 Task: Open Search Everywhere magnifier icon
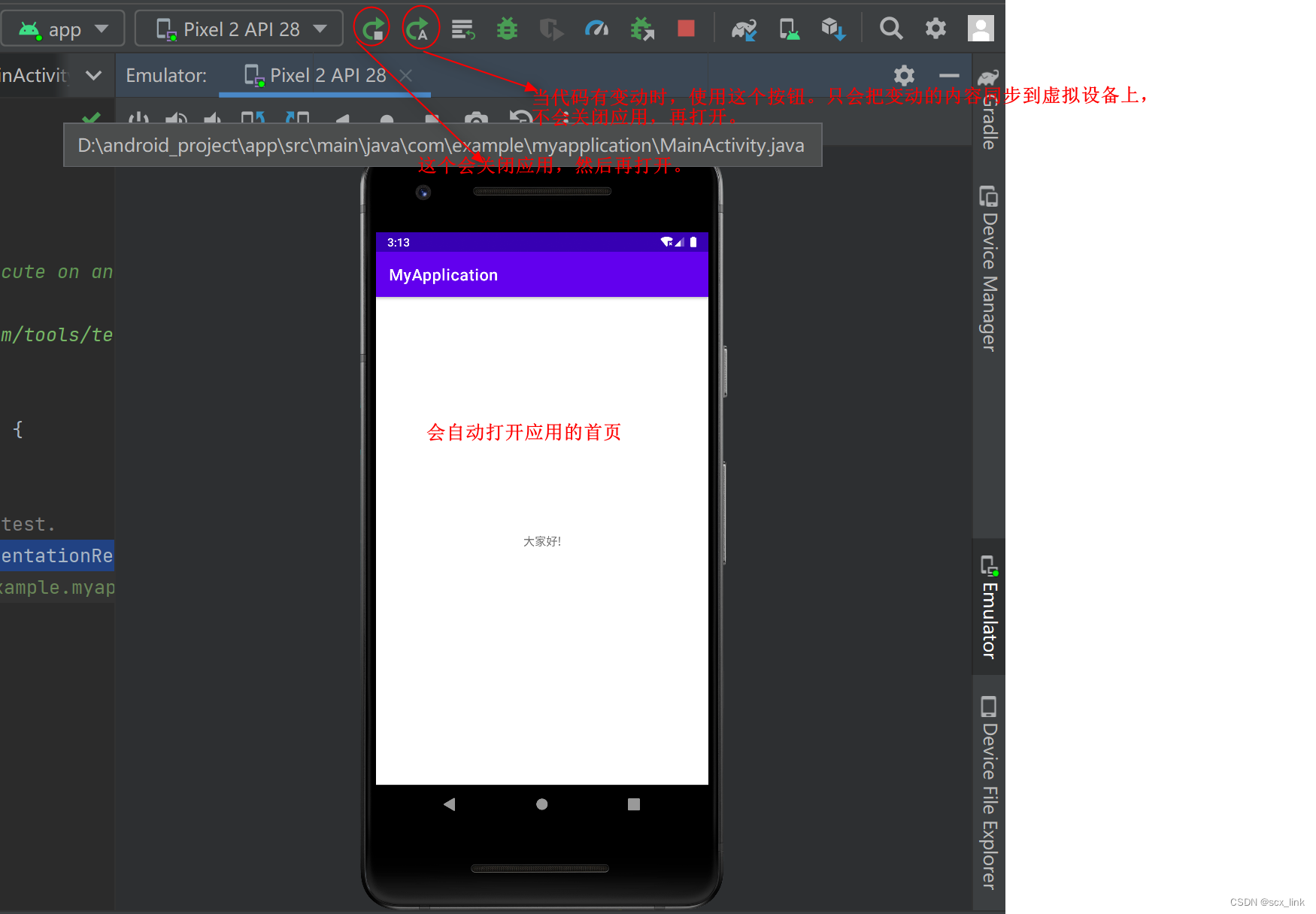tap(891, 29)
